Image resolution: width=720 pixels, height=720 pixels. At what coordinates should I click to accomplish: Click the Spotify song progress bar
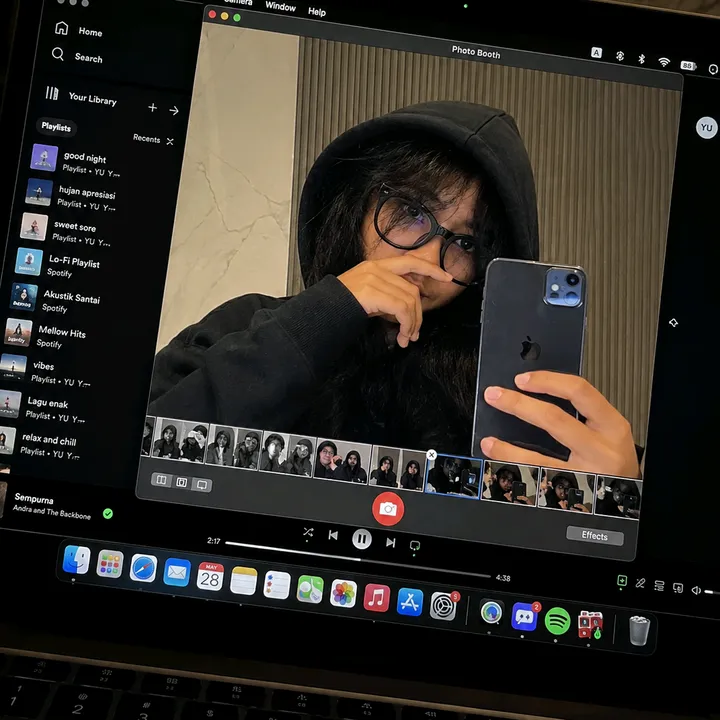coord(358,559)
